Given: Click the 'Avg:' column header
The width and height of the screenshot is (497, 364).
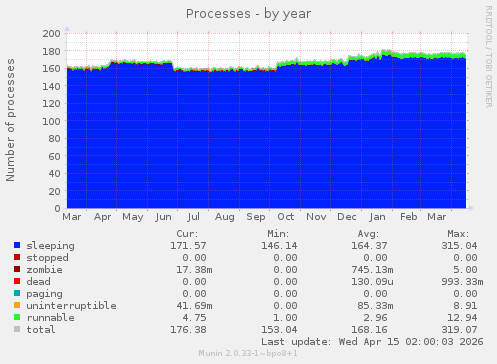Looking at the screenshot, I should [368, 234].
